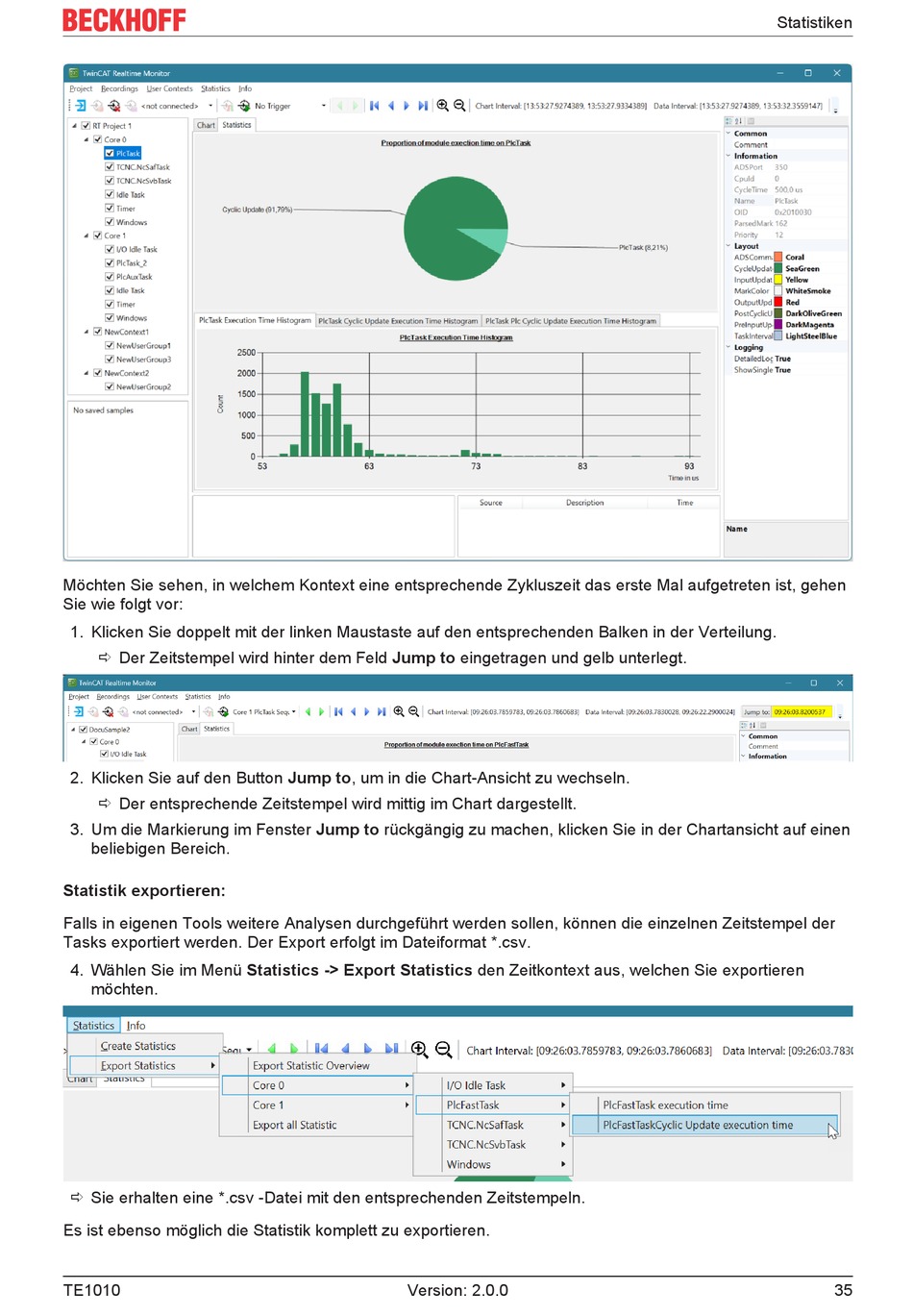The image size is (913, 1316).
Task: Click the Time column header in message list
Action: 685,503
